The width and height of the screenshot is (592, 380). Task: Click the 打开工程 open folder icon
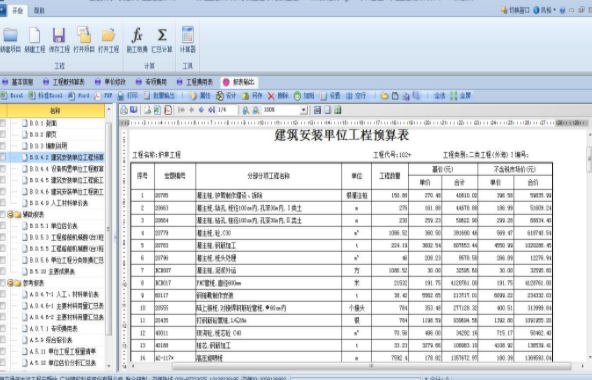coord(108,35)
